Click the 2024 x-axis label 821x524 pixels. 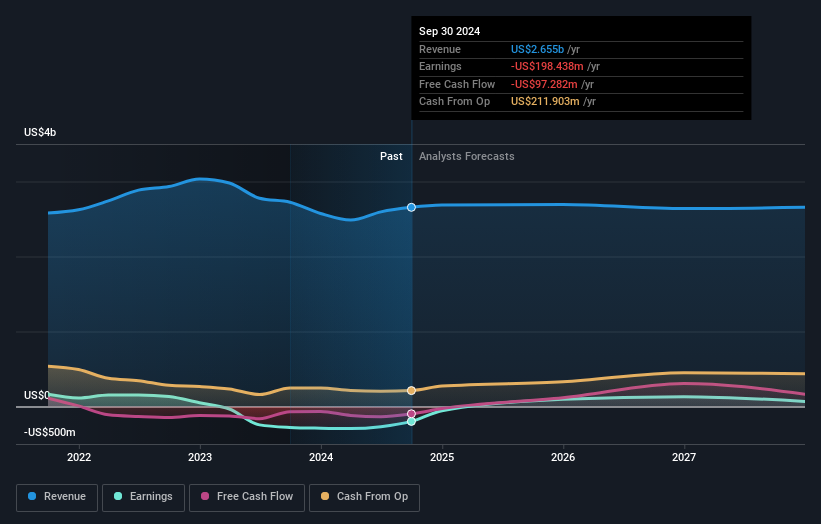click(x=321, y=458)
